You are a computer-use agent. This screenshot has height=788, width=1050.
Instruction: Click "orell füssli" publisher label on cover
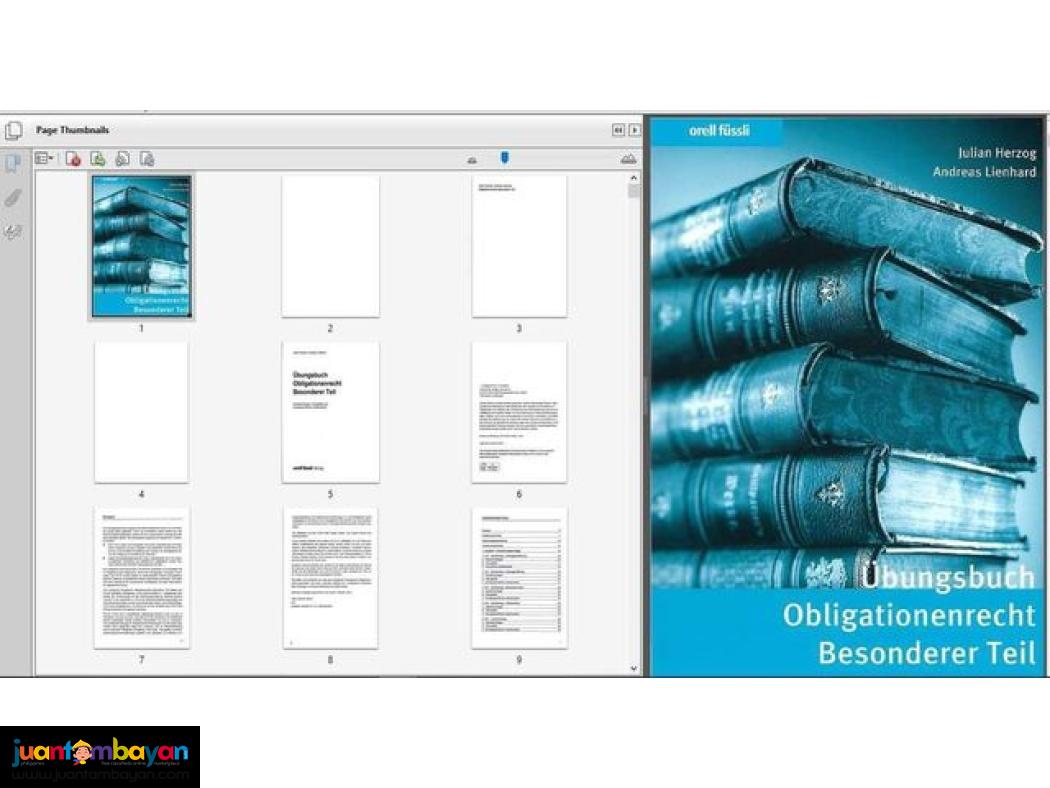pyautogui.click(x=719, y=131)
